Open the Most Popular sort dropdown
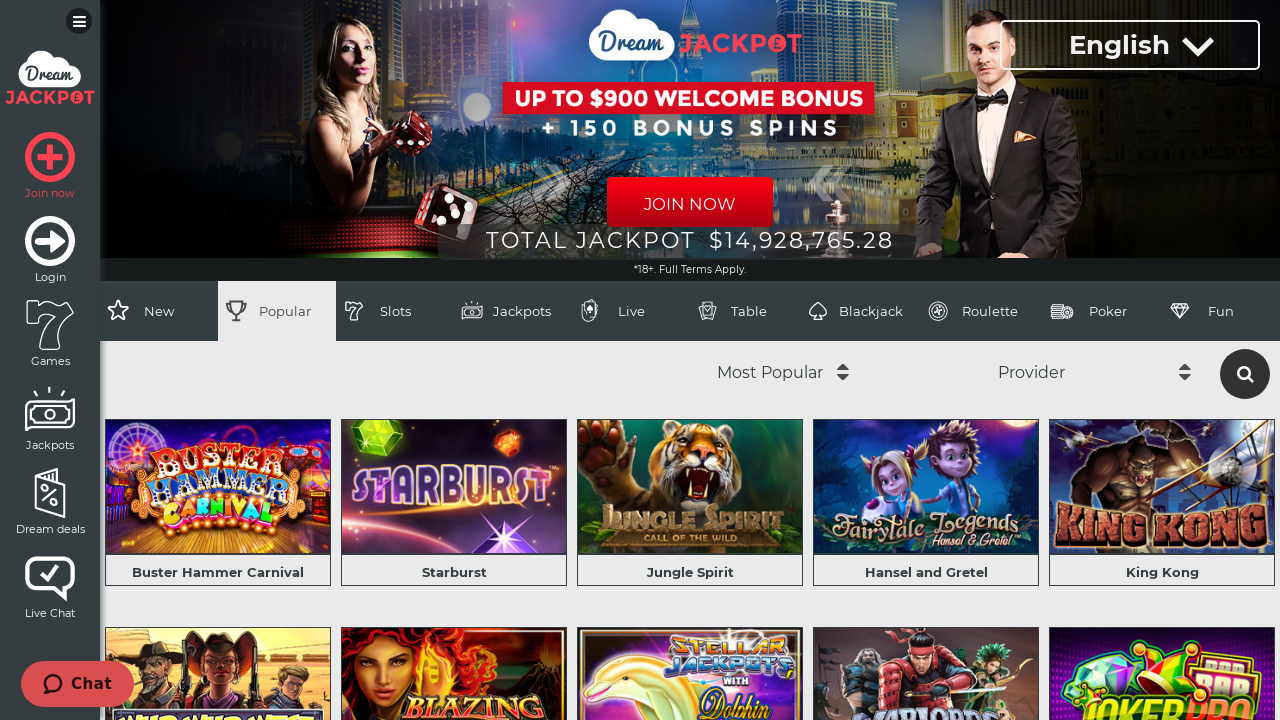1280x720 pixels. coord(783,372)
